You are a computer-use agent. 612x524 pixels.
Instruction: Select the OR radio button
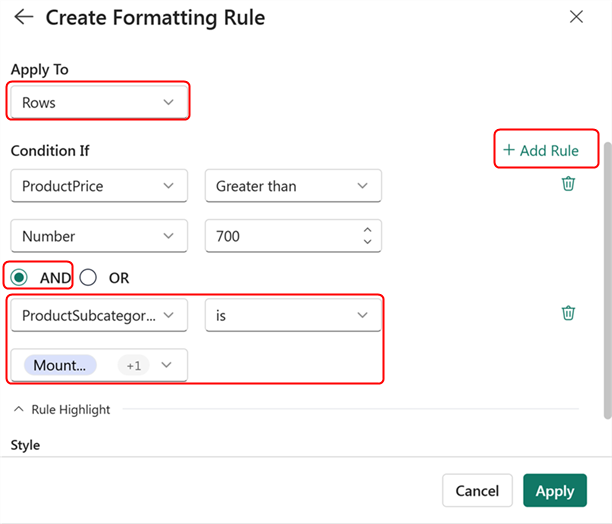click(x=88, y=277)
